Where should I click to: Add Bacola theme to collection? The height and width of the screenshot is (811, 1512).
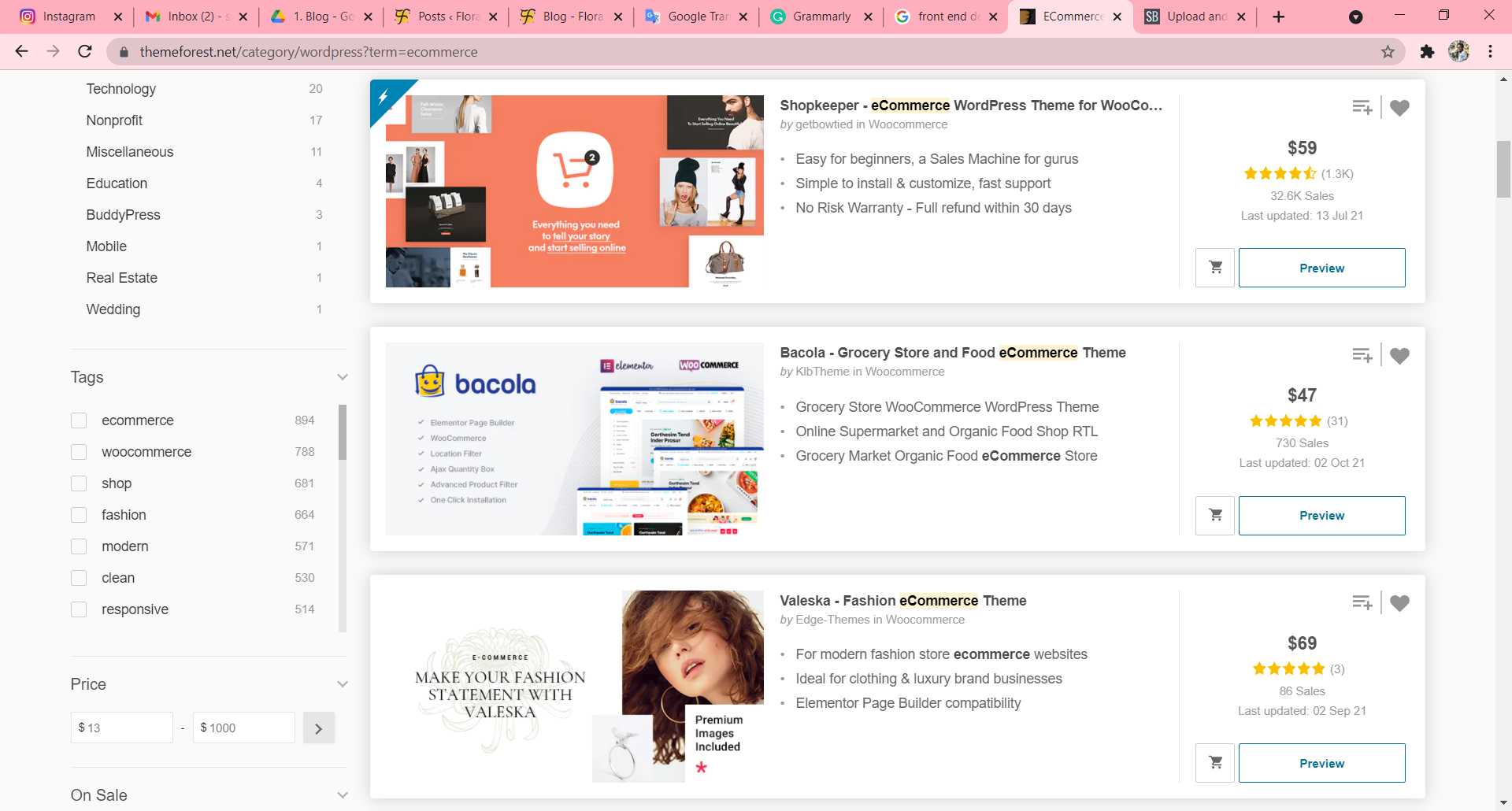coord(1362,355)
